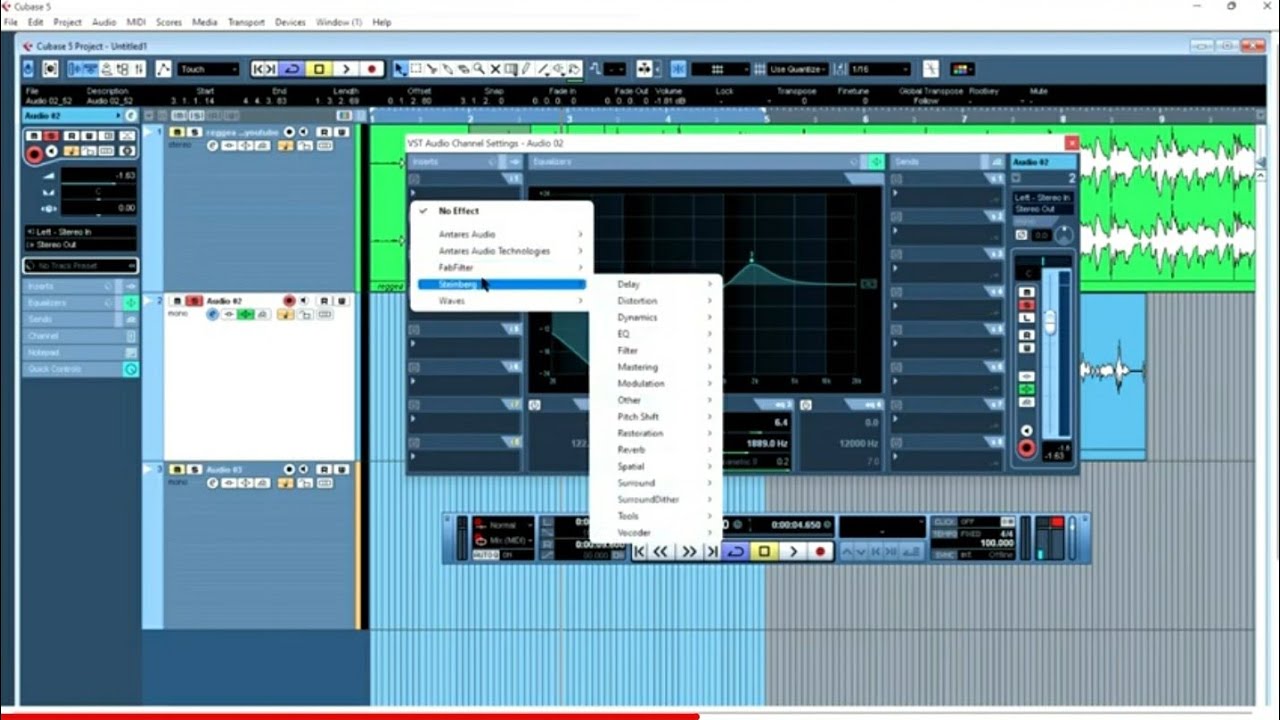The height and width of the screenshot is (720, 1280).
Task: Open the Equalizers section in the inspector
Action: click(80, 303)
